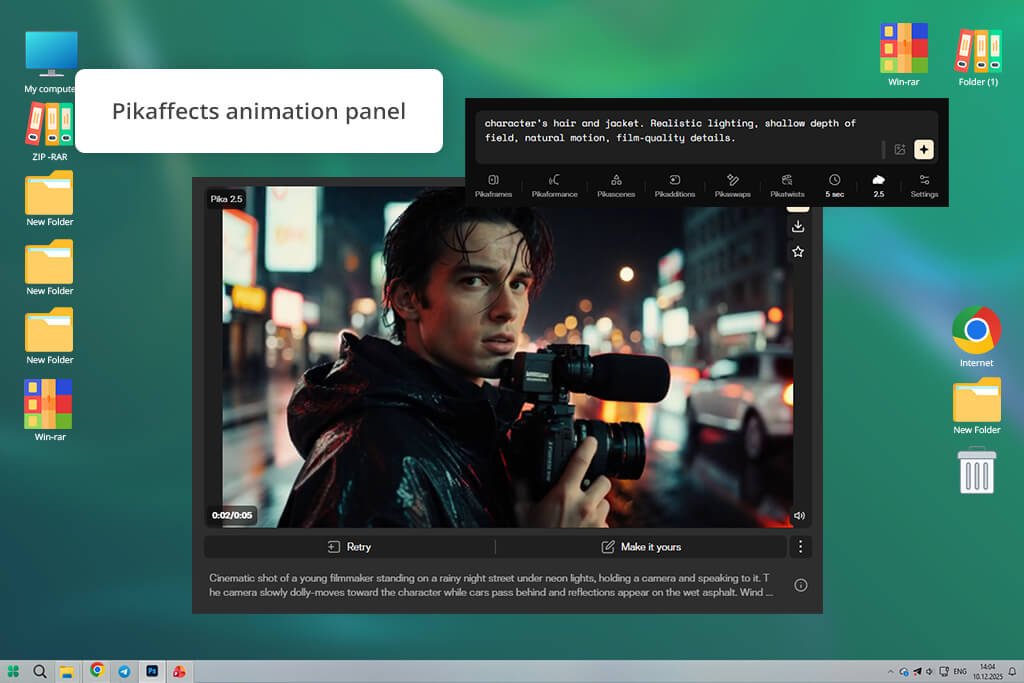Select the Win-rar icon on left side
Image resolution: width=1024 pixels, height=683 pixels.
click(50, 410)
